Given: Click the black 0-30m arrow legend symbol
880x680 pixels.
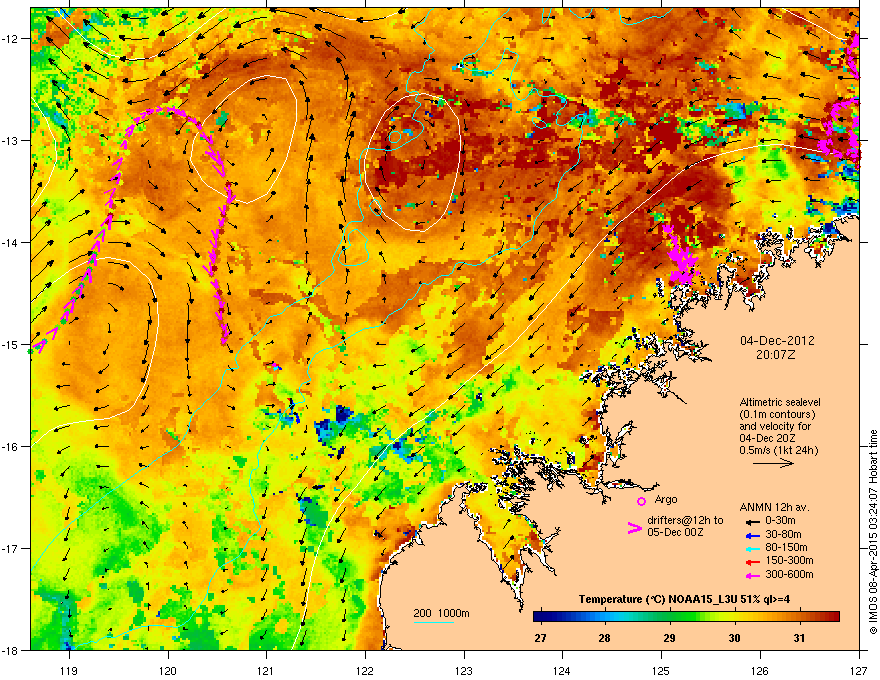Looking at the screenshot, I should [752, 521].
